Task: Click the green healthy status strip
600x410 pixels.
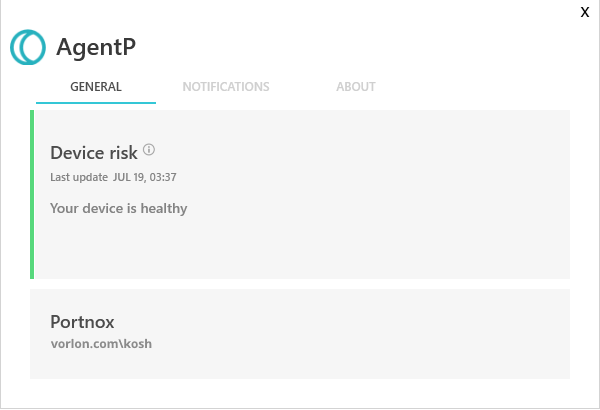Action: pos(32,194)
